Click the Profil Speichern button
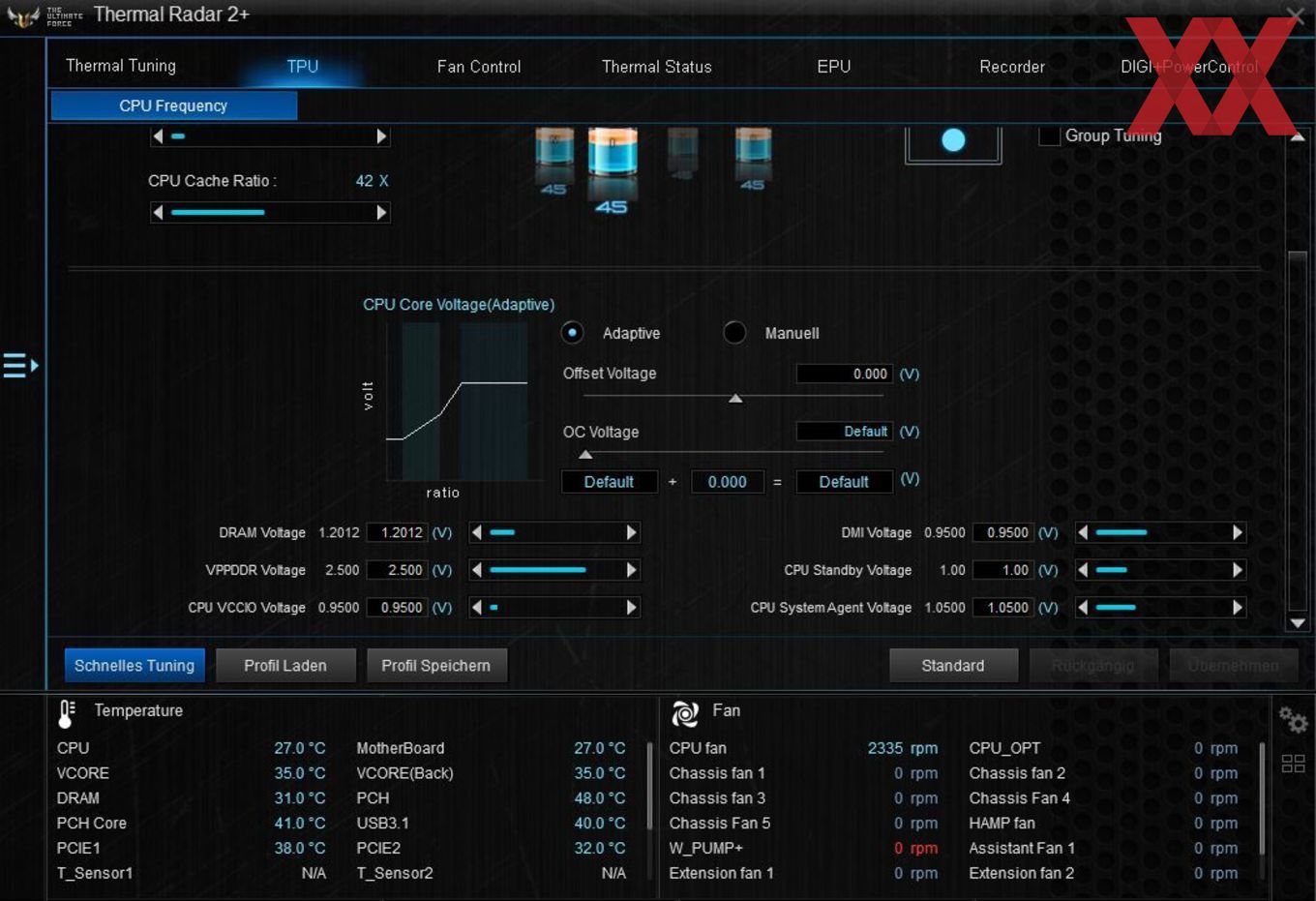Viewport: 1316px width, 901px height. click(436, 666)
